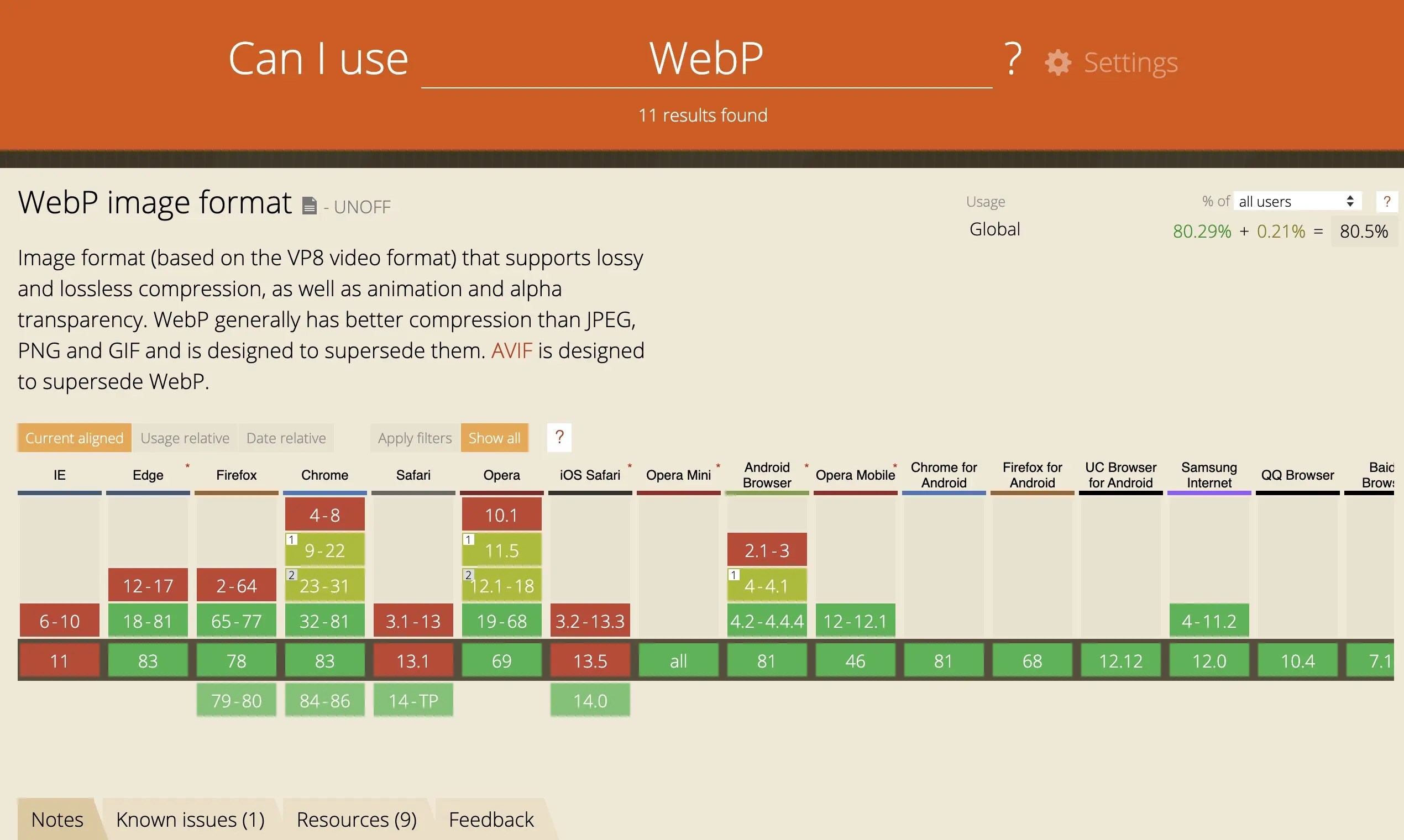Click Opera Mobile 12-12.1 cell
Viewport: 1404px width, 840px height.
click(855, 621)
